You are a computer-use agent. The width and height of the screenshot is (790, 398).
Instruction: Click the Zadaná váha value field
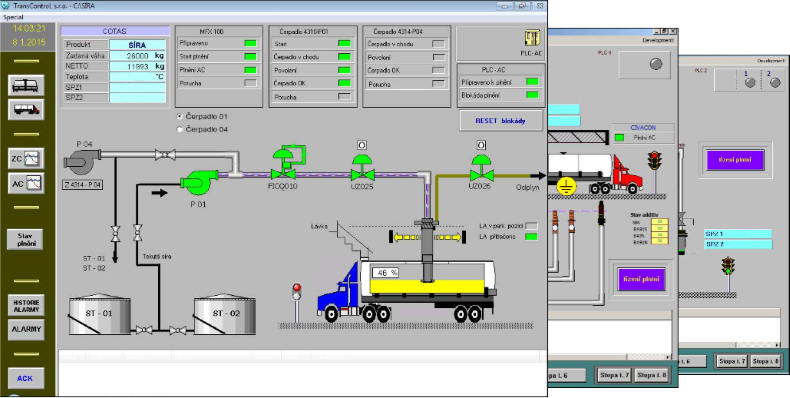(138, 56)
